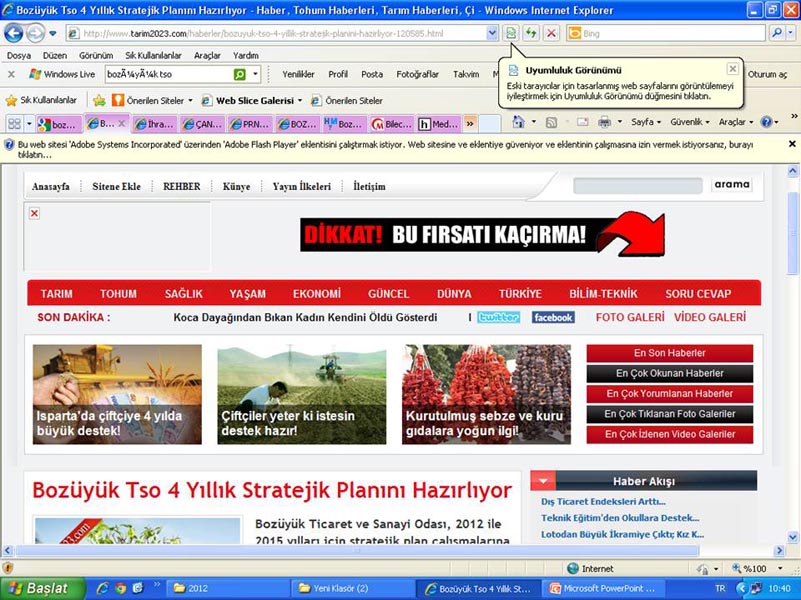Click the arama search button
This screenshot has width=801, height=600.
tap(732, 184)
